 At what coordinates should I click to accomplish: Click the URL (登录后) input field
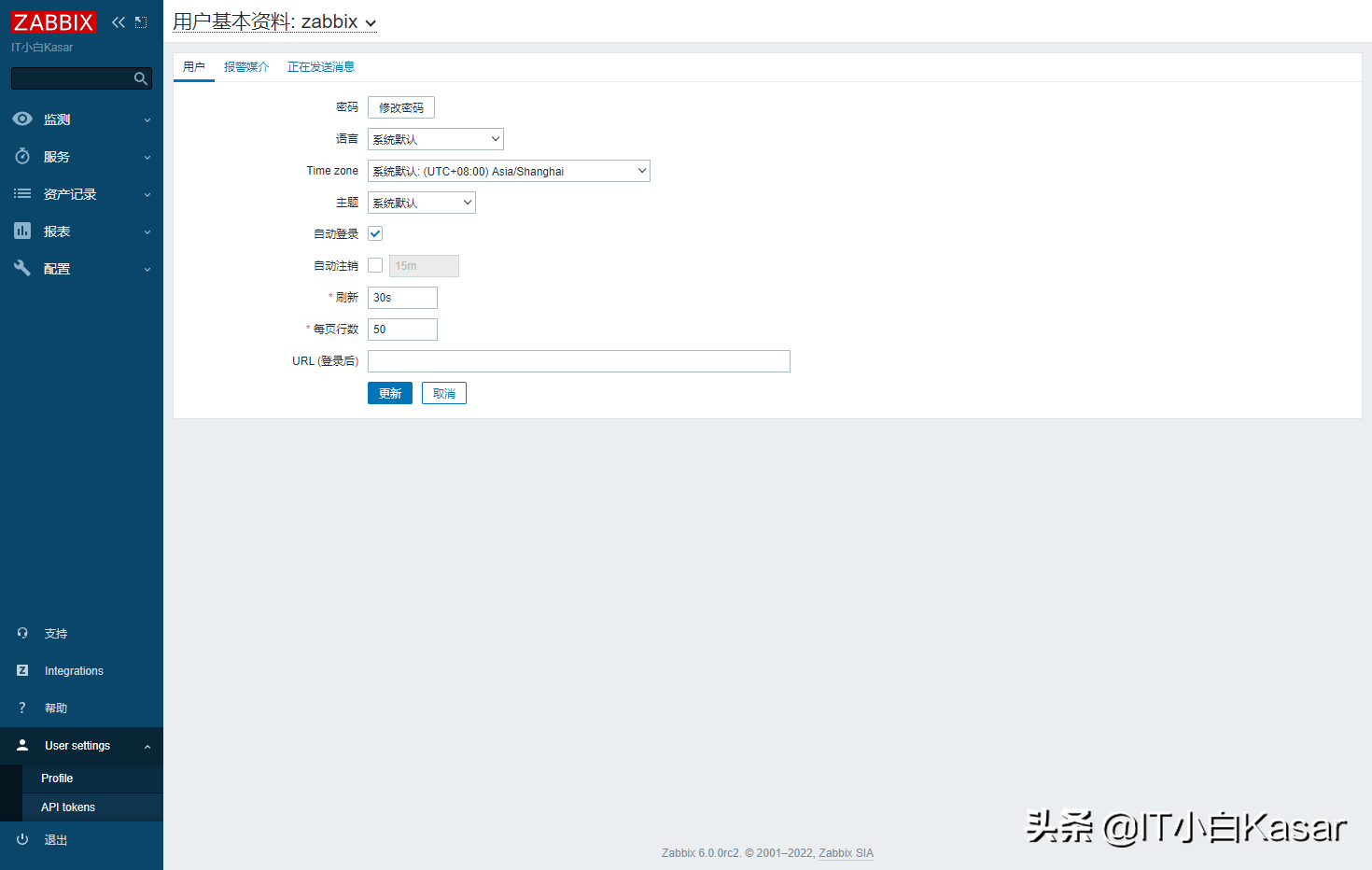(x=579, y=361)
